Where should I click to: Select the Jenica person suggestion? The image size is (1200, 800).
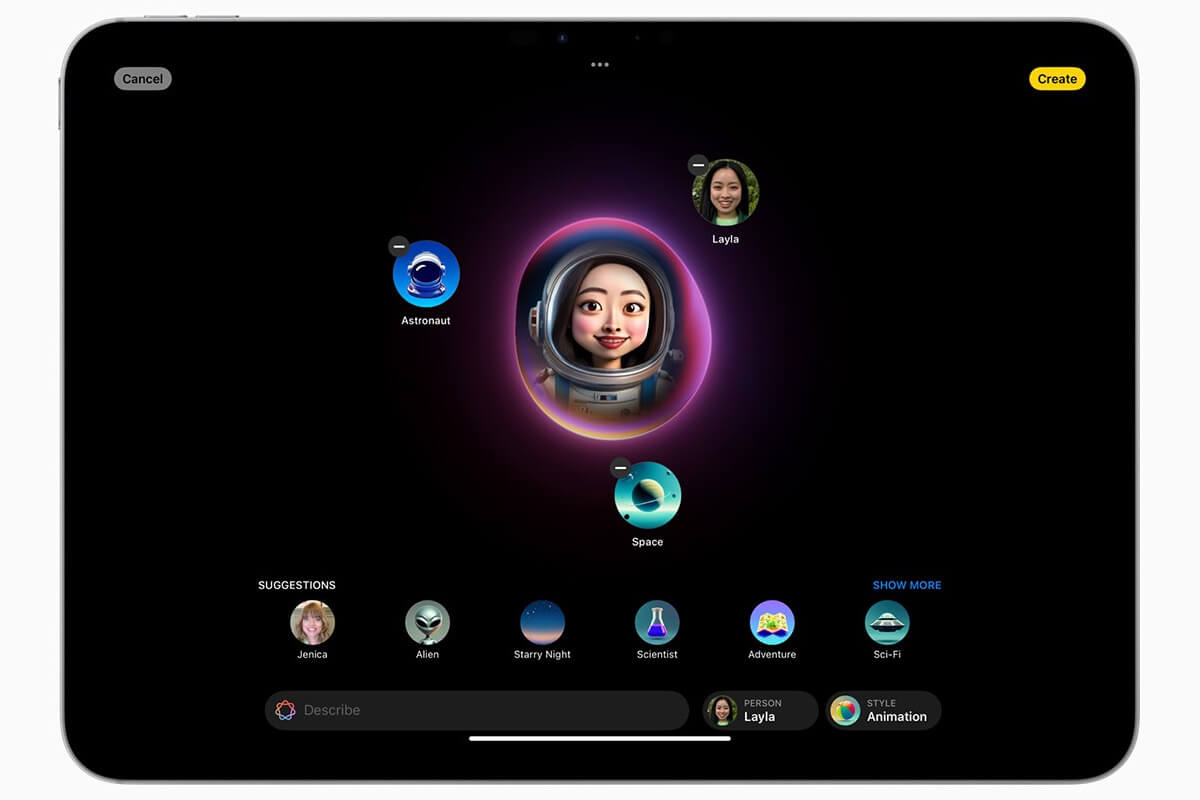coord(312,621)
